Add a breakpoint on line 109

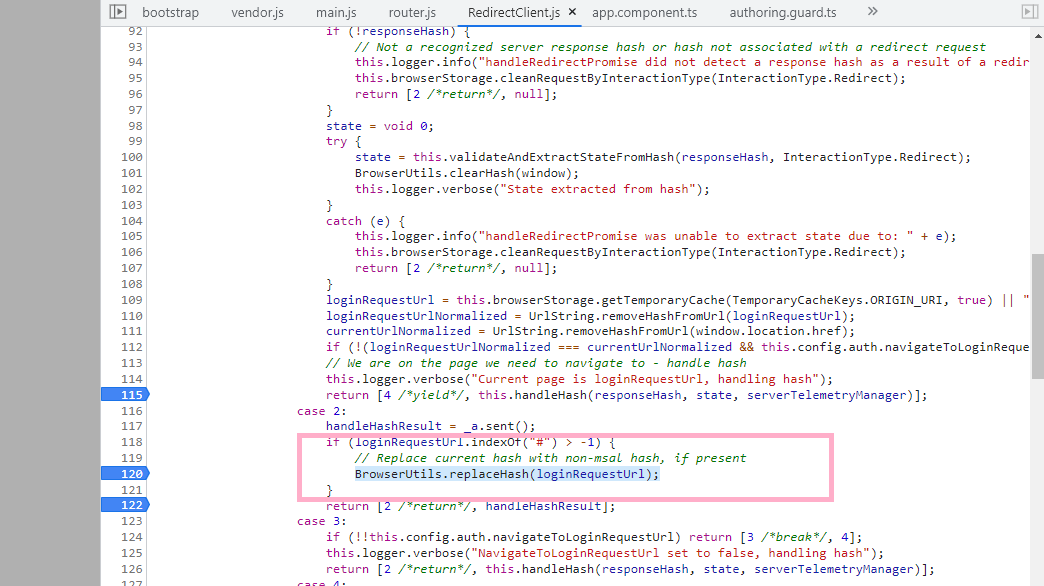click(132, 300)
